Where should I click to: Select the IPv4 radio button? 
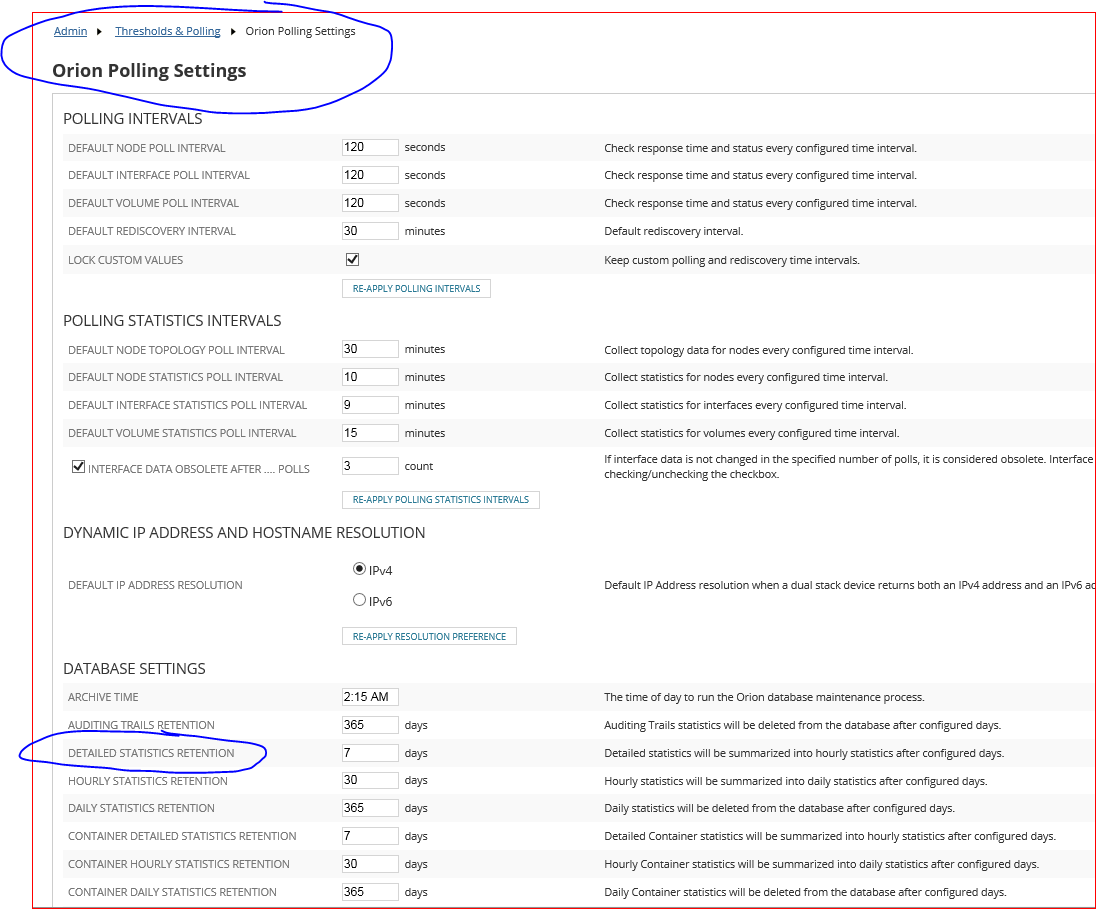(x=359, y=569)
